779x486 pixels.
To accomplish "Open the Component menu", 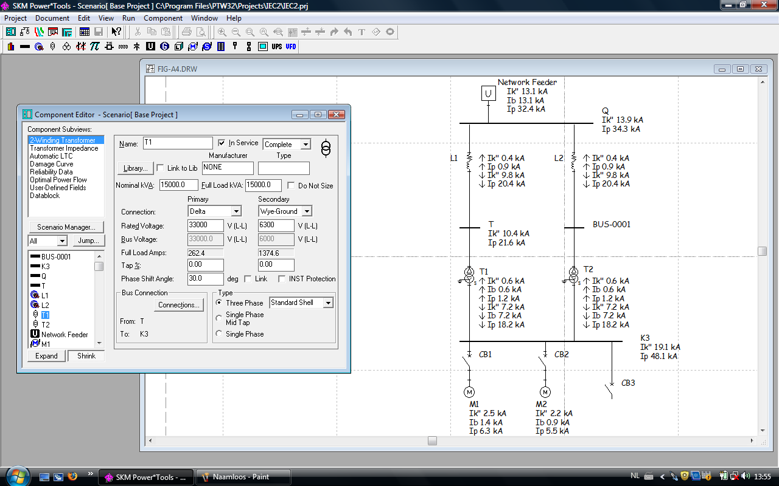I will tap(163, 18).
